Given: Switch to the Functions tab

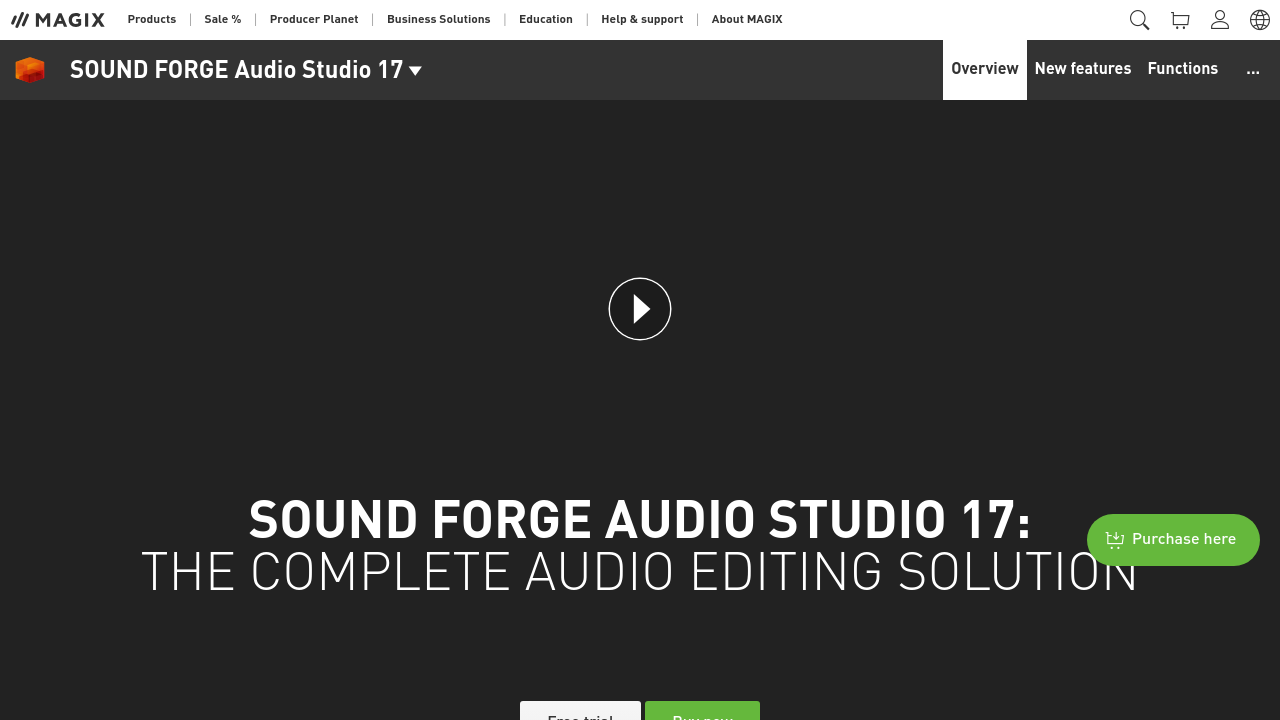Looking at the screenshot, I should [x=1183, y=69].
